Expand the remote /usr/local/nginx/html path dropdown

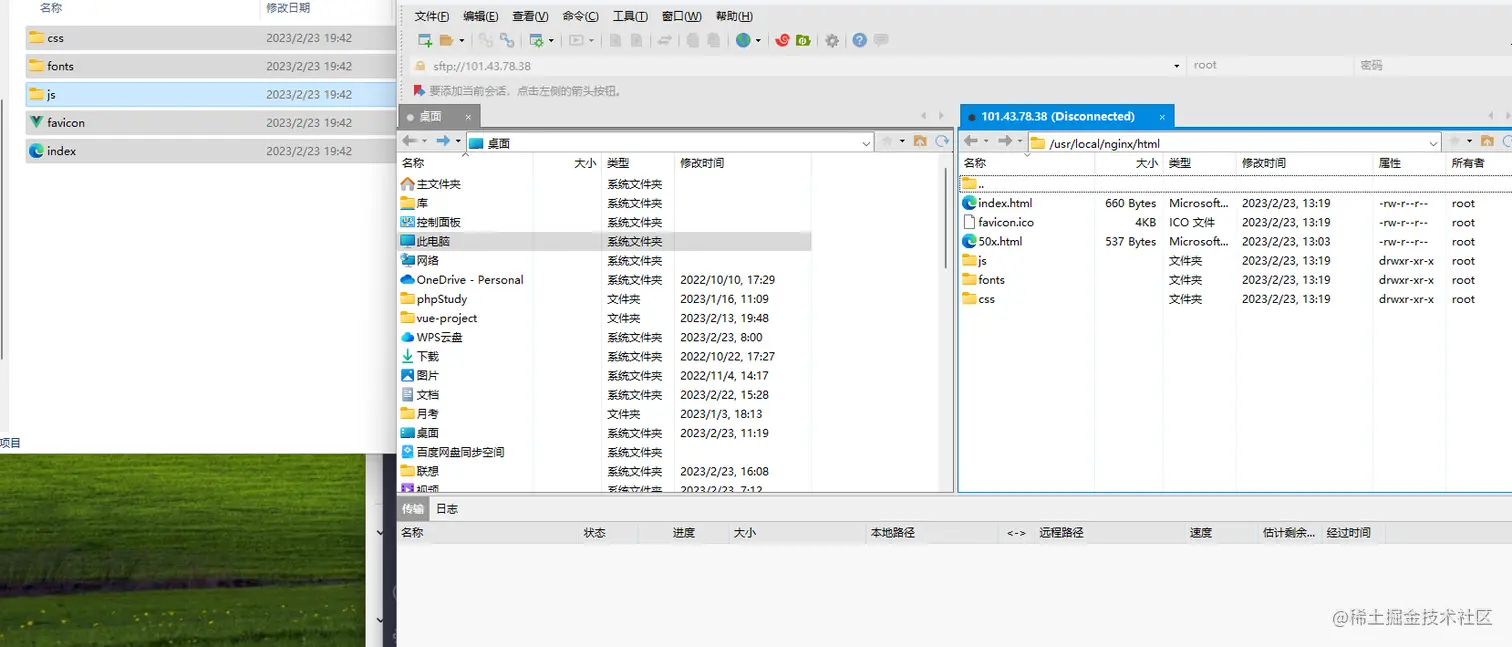1434,143
